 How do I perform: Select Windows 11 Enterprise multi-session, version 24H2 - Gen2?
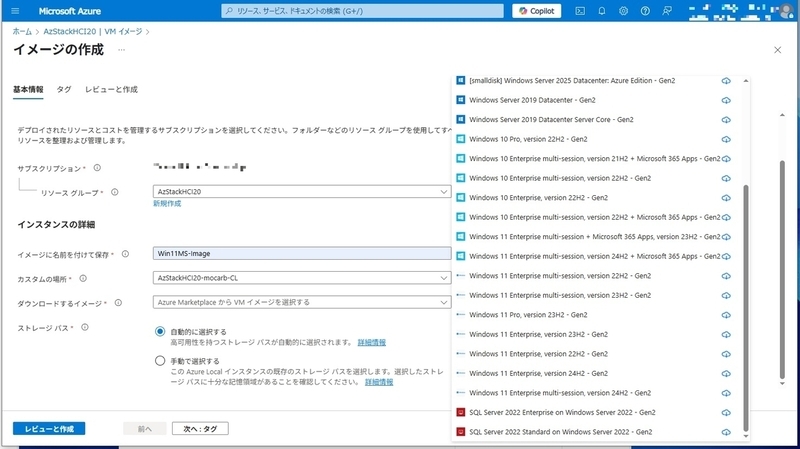[560, 393]
